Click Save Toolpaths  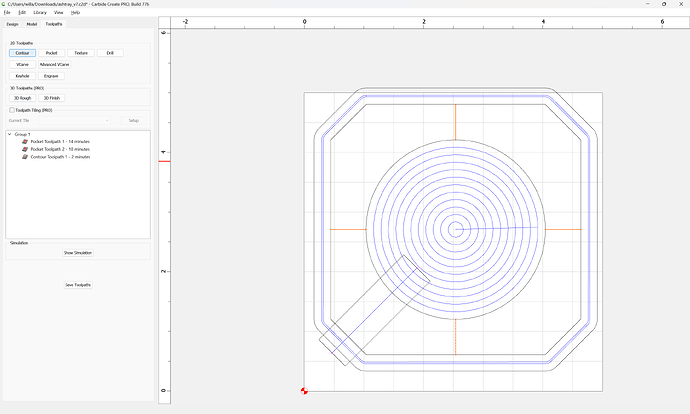pos(78,285)
